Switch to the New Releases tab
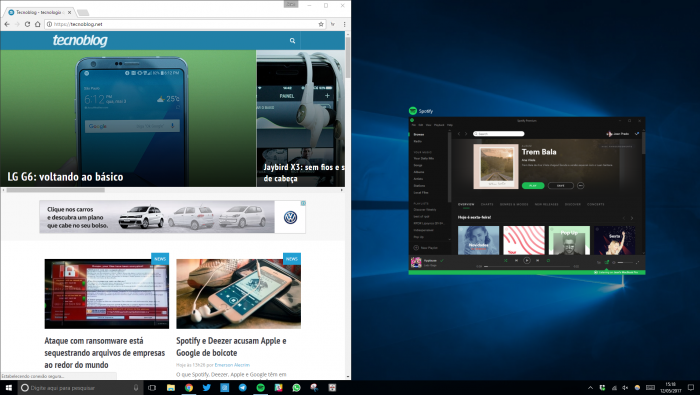 546,204
